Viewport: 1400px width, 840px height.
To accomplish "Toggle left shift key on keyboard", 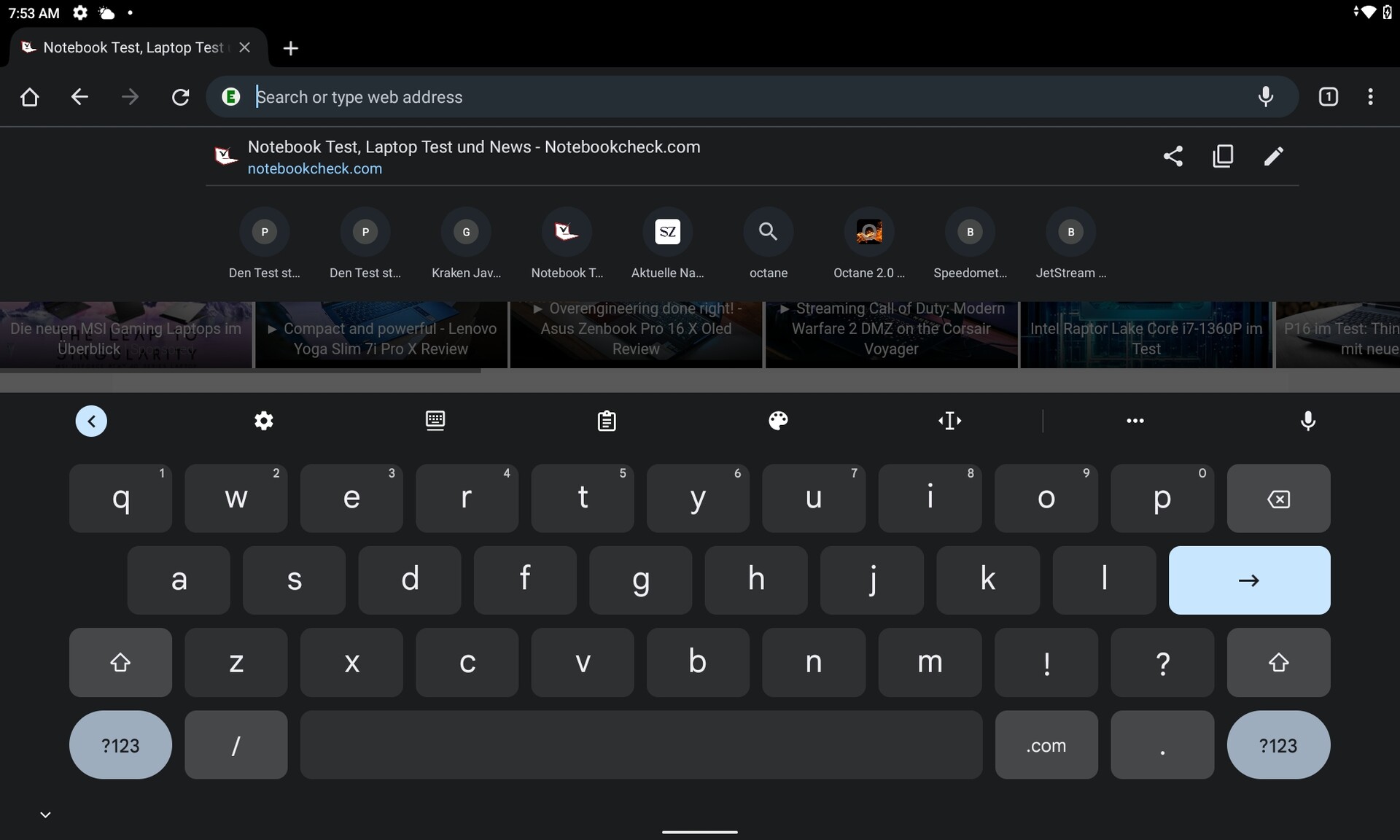I will click(x=120, y=662).
